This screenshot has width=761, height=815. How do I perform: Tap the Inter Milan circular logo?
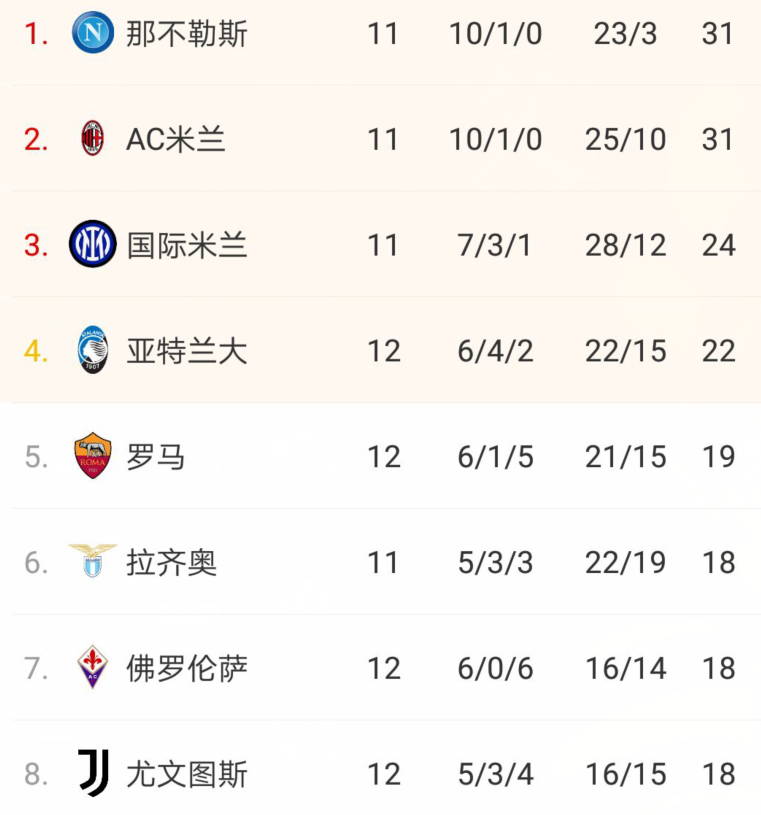pos(93,244)
